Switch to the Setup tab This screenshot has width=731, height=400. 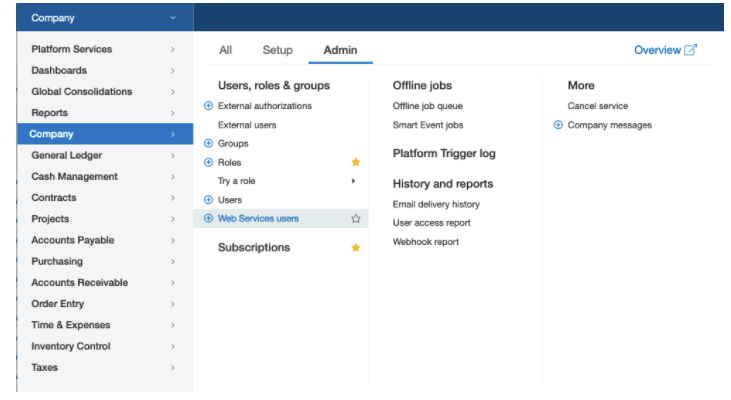[277, 50]
